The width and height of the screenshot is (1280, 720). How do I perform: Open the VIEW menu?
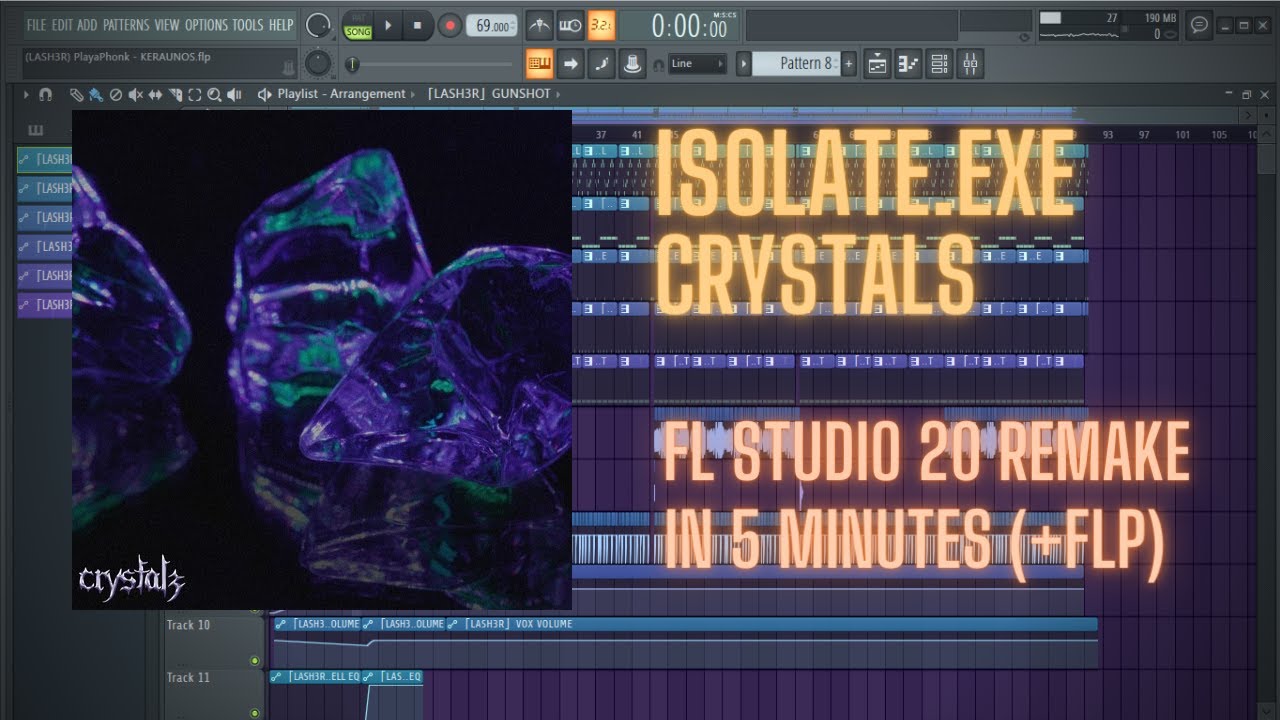pyautogui.click(x=167, y=25)
